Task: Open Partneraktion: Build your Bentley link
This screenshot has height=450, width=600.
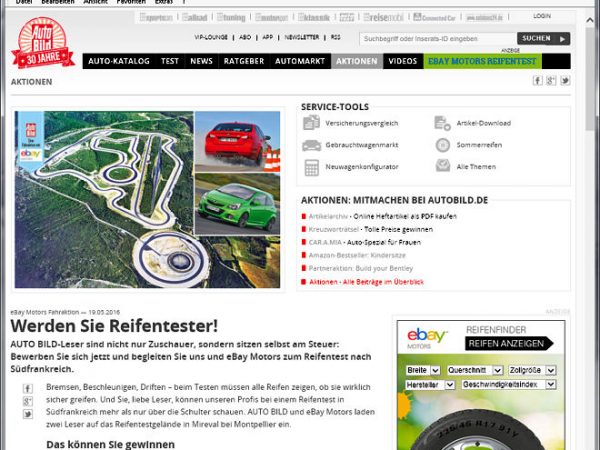Action: (x=361, y=268)
